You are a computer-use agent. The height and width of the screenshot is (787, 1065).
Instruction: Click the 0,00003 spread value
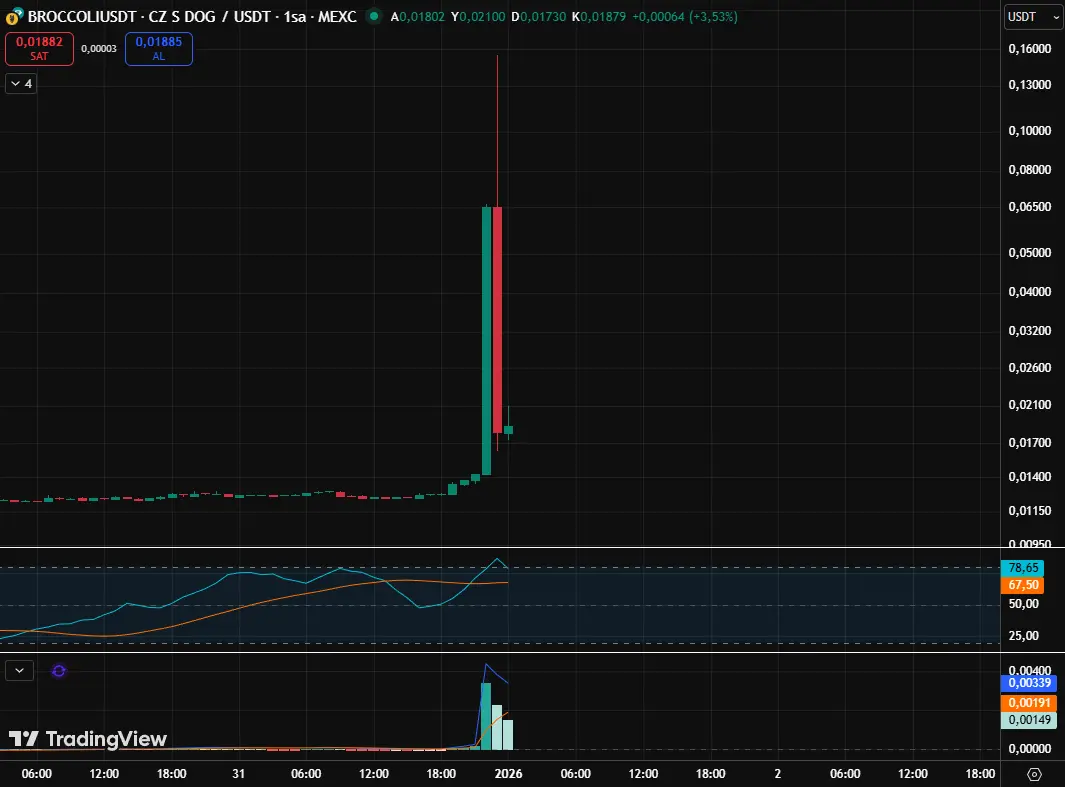(x=99, y=49)
